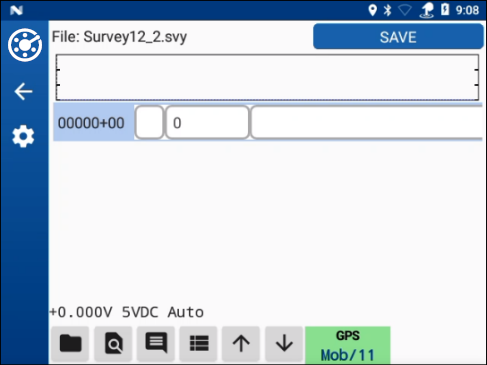Click the SAVE button
Screen dimensions: 487x365
coord(398,37)
